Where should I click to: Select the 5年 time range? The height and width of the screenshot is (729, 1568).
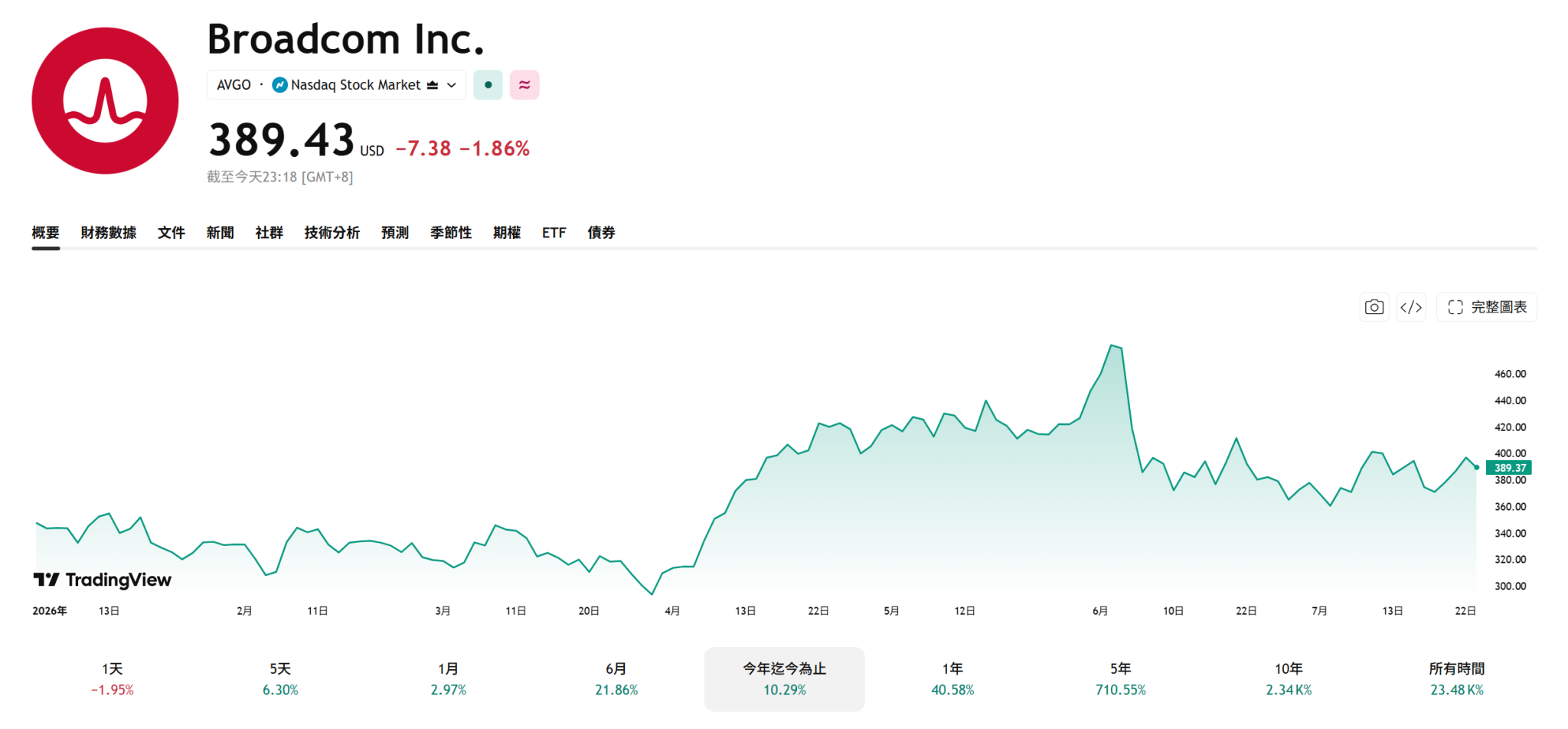(x=1121, y=679)
